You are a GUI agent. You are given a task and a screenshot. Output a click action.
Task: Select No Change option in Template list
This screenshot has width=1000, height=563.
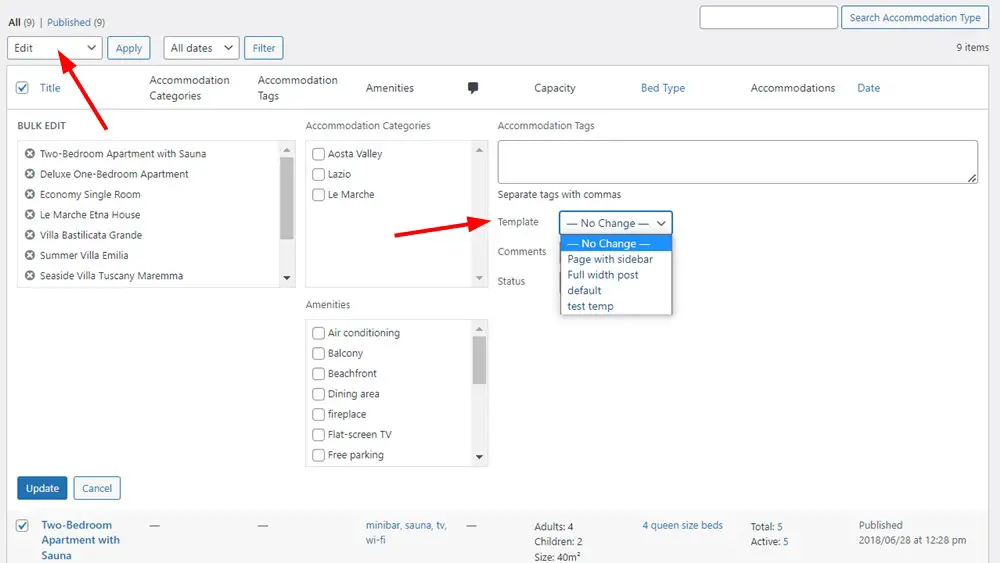[615, 244]
